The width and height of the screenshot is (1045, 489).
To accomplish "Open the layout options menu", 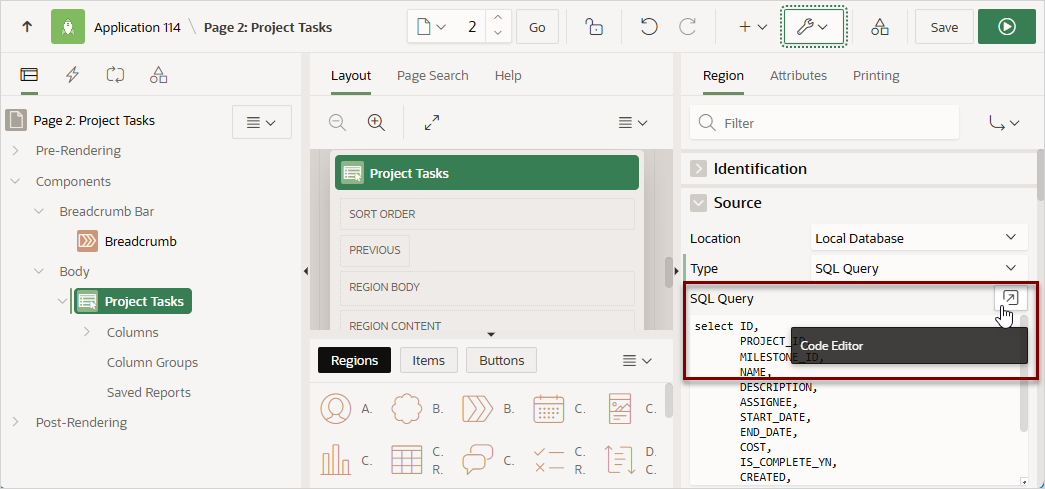I will tap(632, 123).
